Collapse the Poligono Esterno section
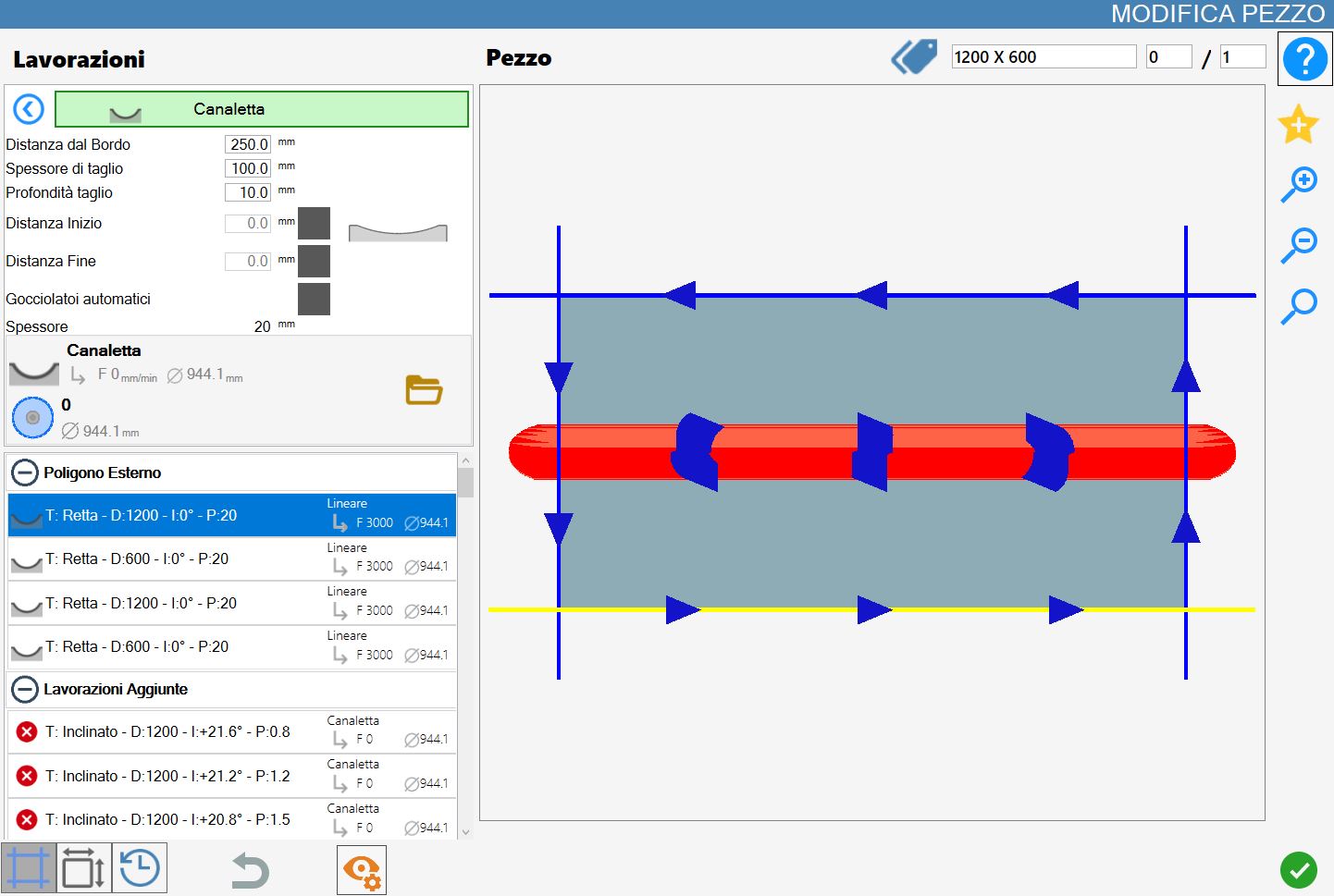 [x=24, y=473]
